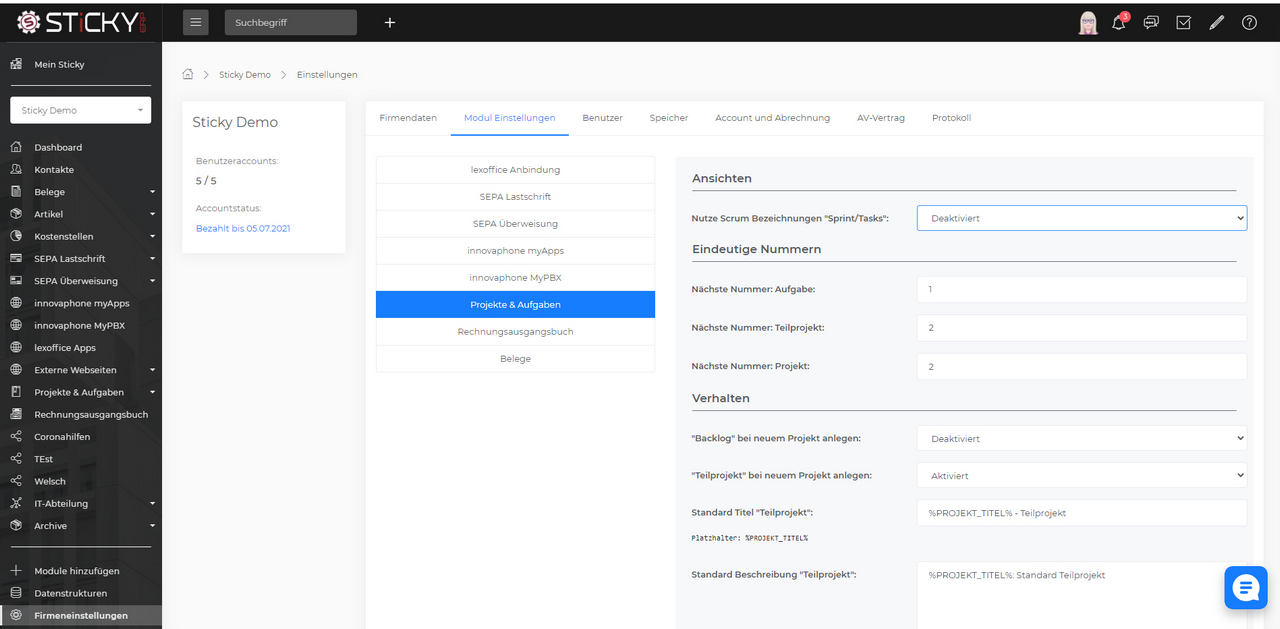Viewport: 1280px width, 629px height.
Task: Click the Rechnungsausgangsbuch sidebar icon
Action: (x=16, y=414)
